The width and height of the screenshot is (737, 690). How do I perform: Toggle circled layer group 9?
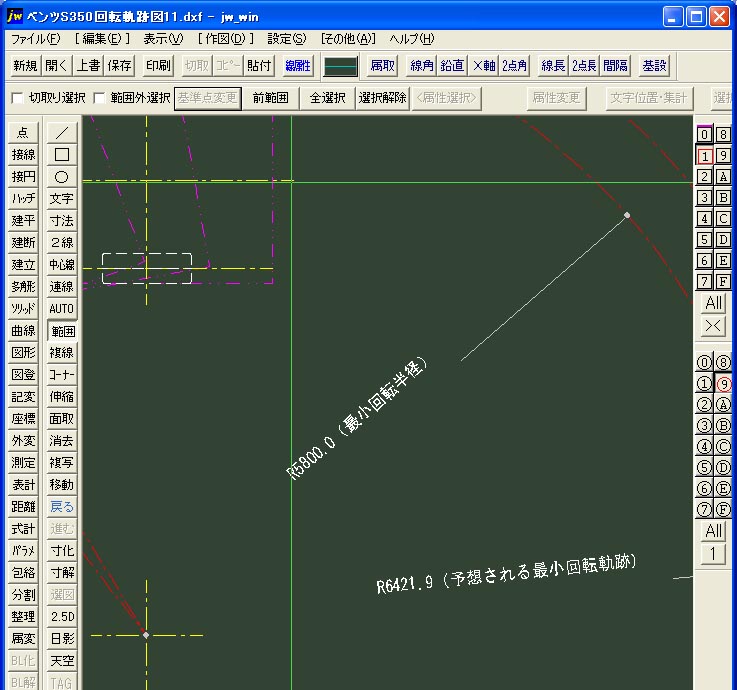pos(723,384)
